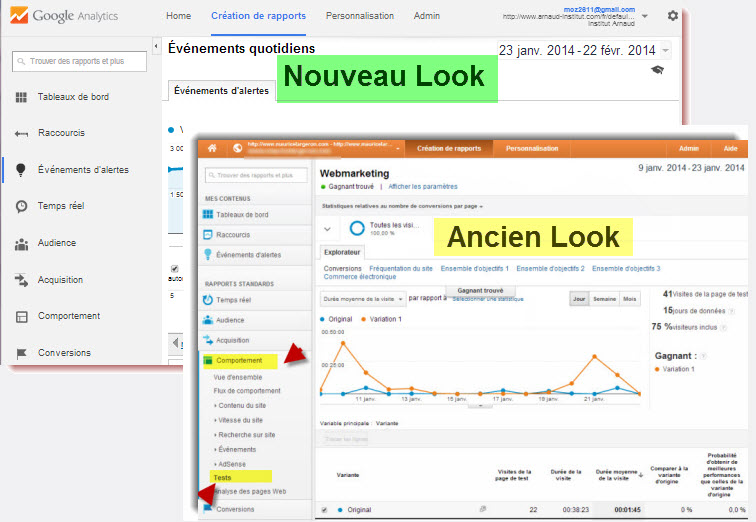Click the Comportement layout icon in new sidebar

coord(22,317)
